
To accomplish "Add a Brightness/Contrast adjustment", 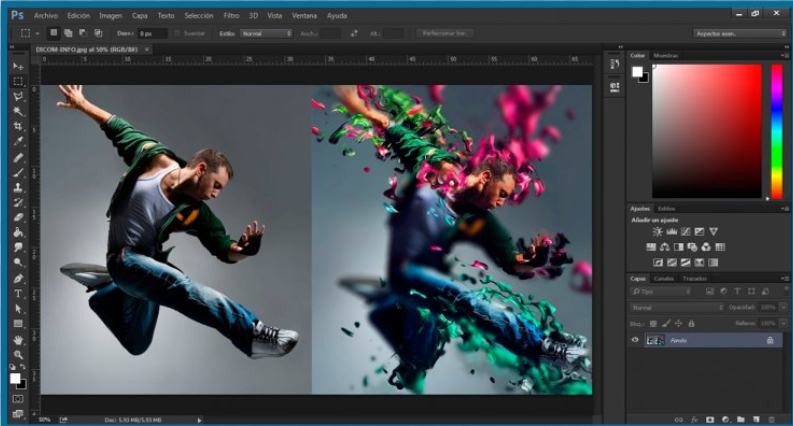I will 658,232.
